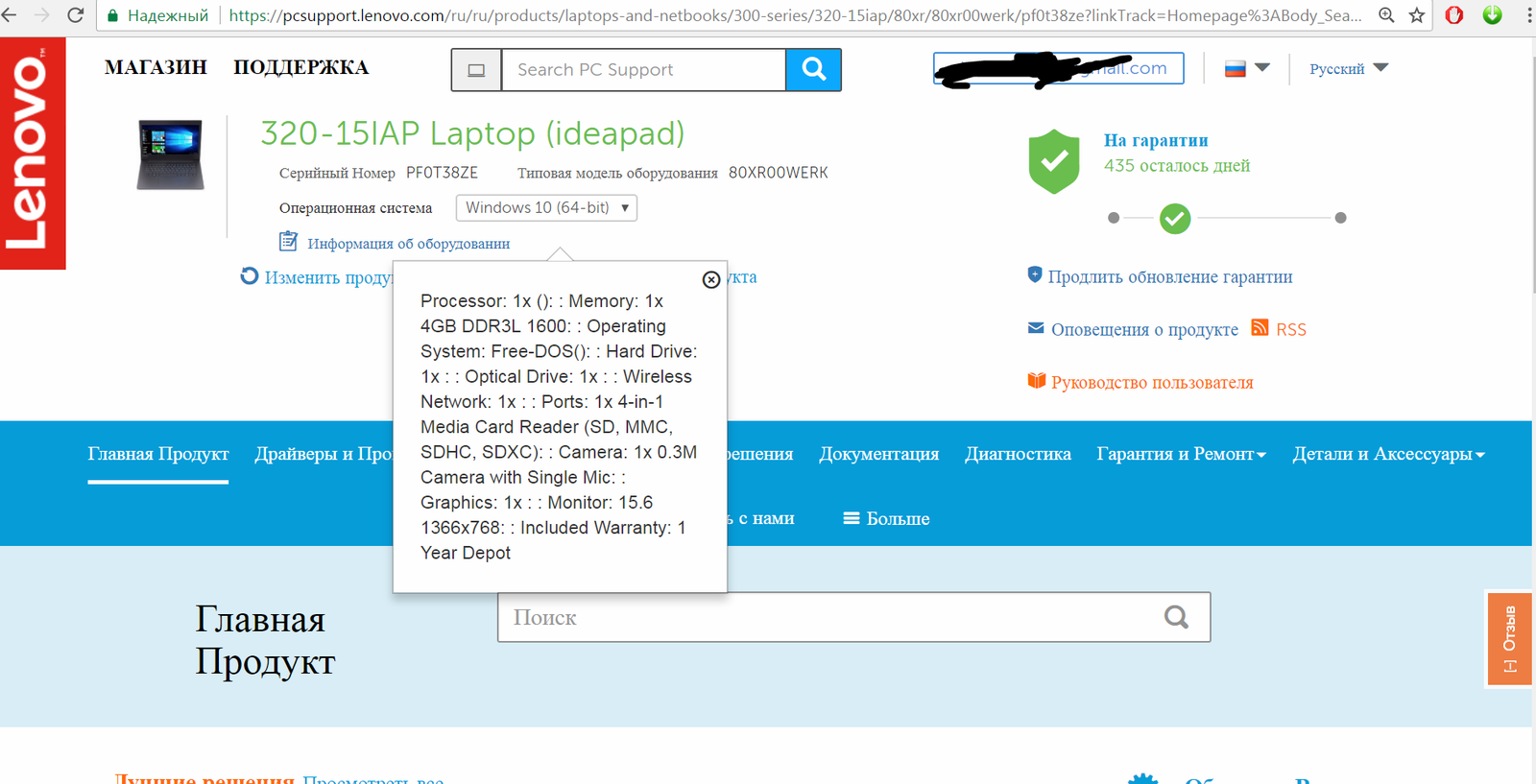The image size is (1536, 784).
Task: Expand Гарантия и Ремонт menu
Action: (x=1182, y=454)
